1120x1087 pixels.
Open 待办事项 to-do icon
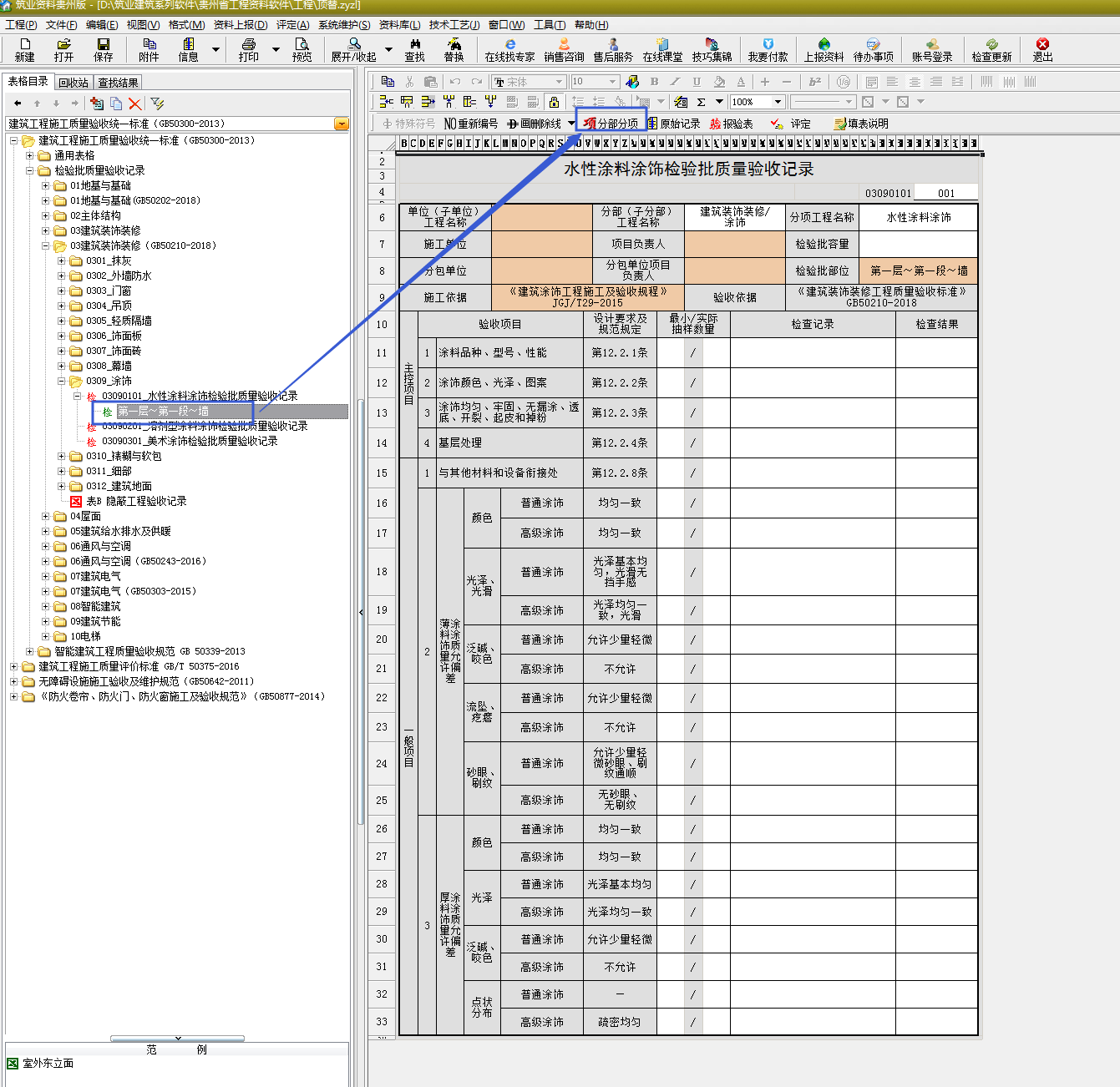pyautogui.click(x=873, y=49)
